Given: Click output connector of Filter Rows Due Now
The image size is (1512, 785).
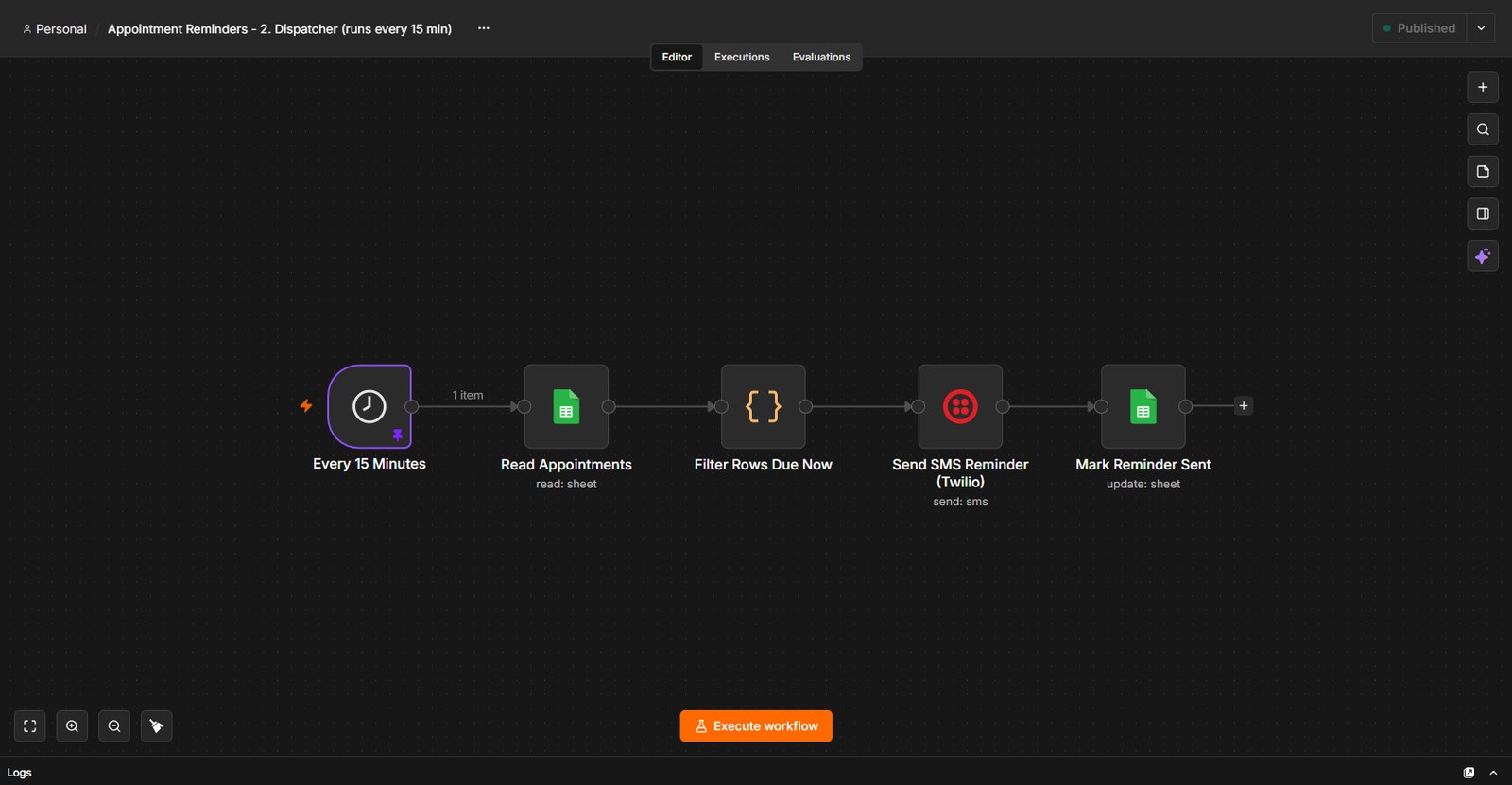Looking at the screenshot, I should pos(806,406).
